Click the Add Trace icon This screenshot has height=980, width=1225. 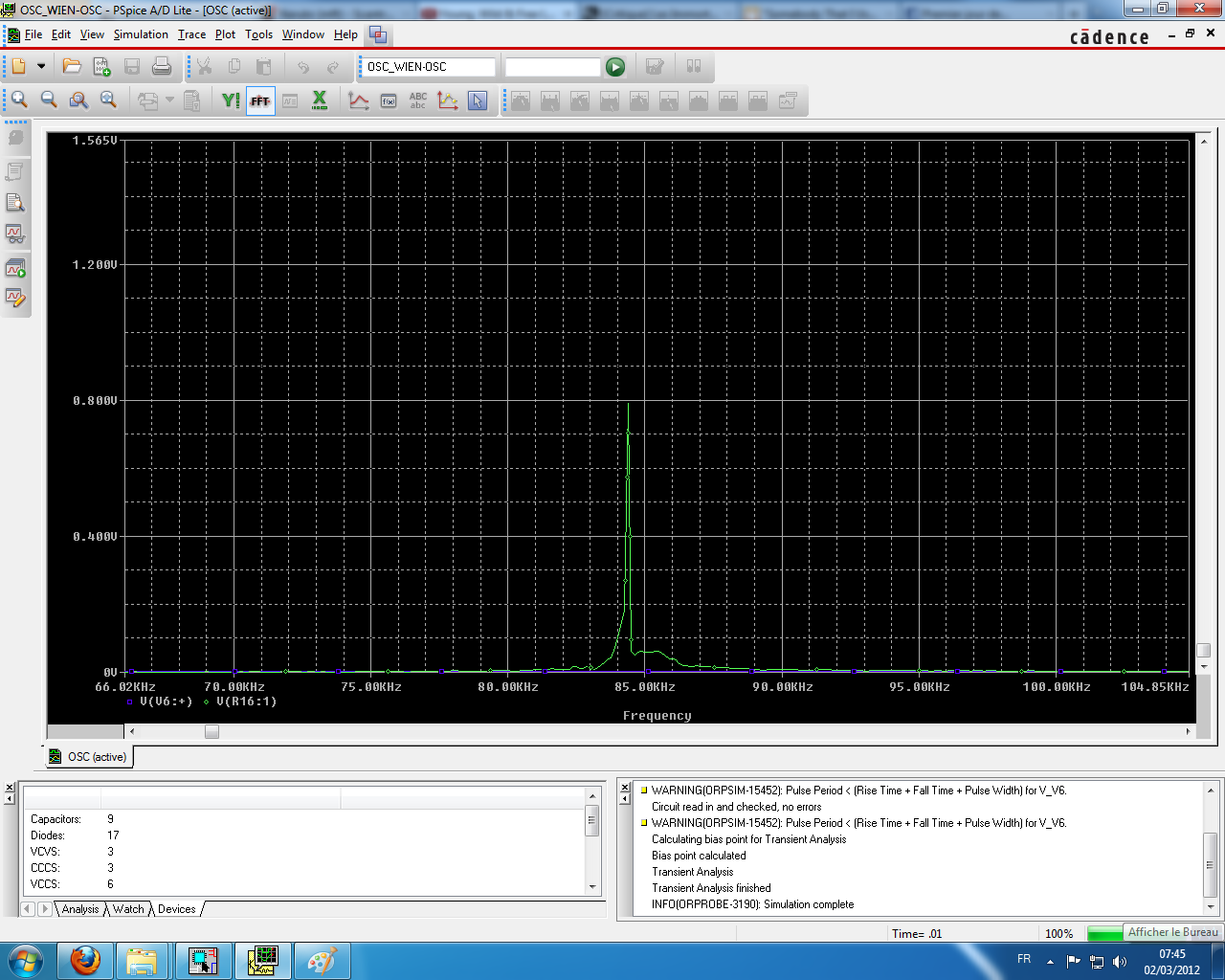359,100
